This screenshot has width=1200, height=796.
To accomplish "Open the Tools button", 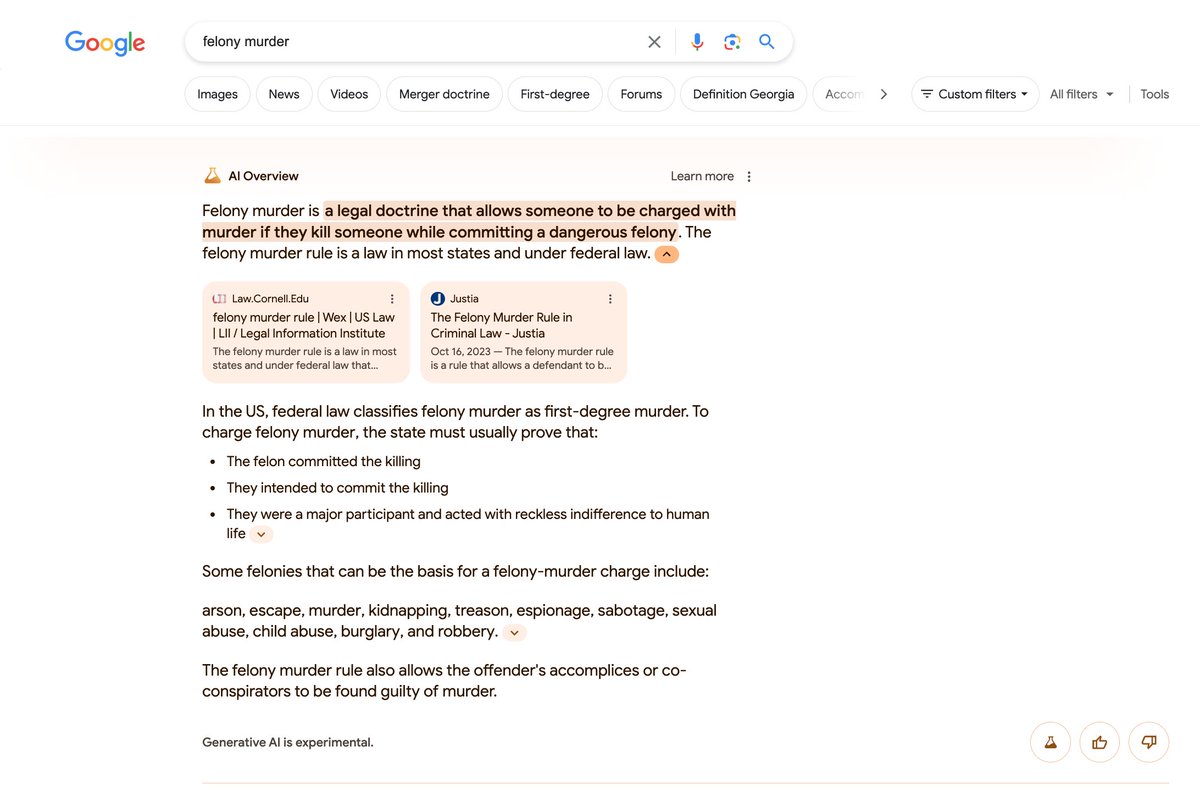I will click(x=1154, y=94).
